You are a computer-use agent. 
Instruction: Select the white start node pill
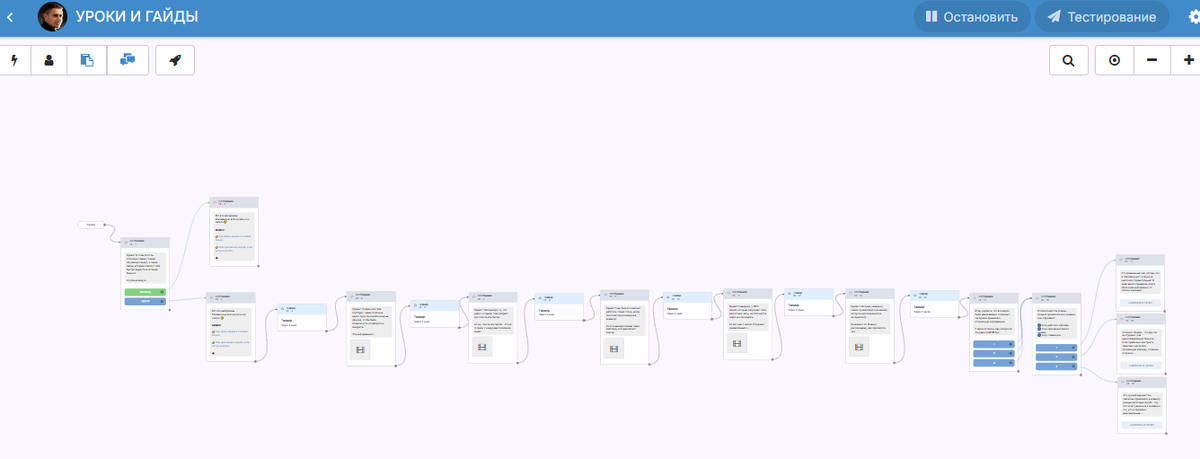[91, 225]
